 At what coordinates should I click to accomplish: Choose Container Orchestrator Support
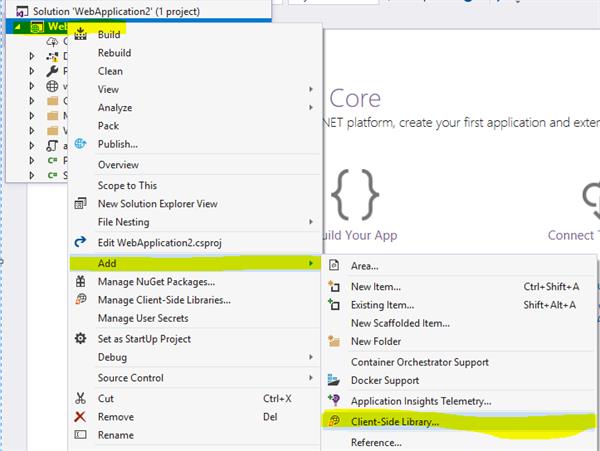pos(419,362)
